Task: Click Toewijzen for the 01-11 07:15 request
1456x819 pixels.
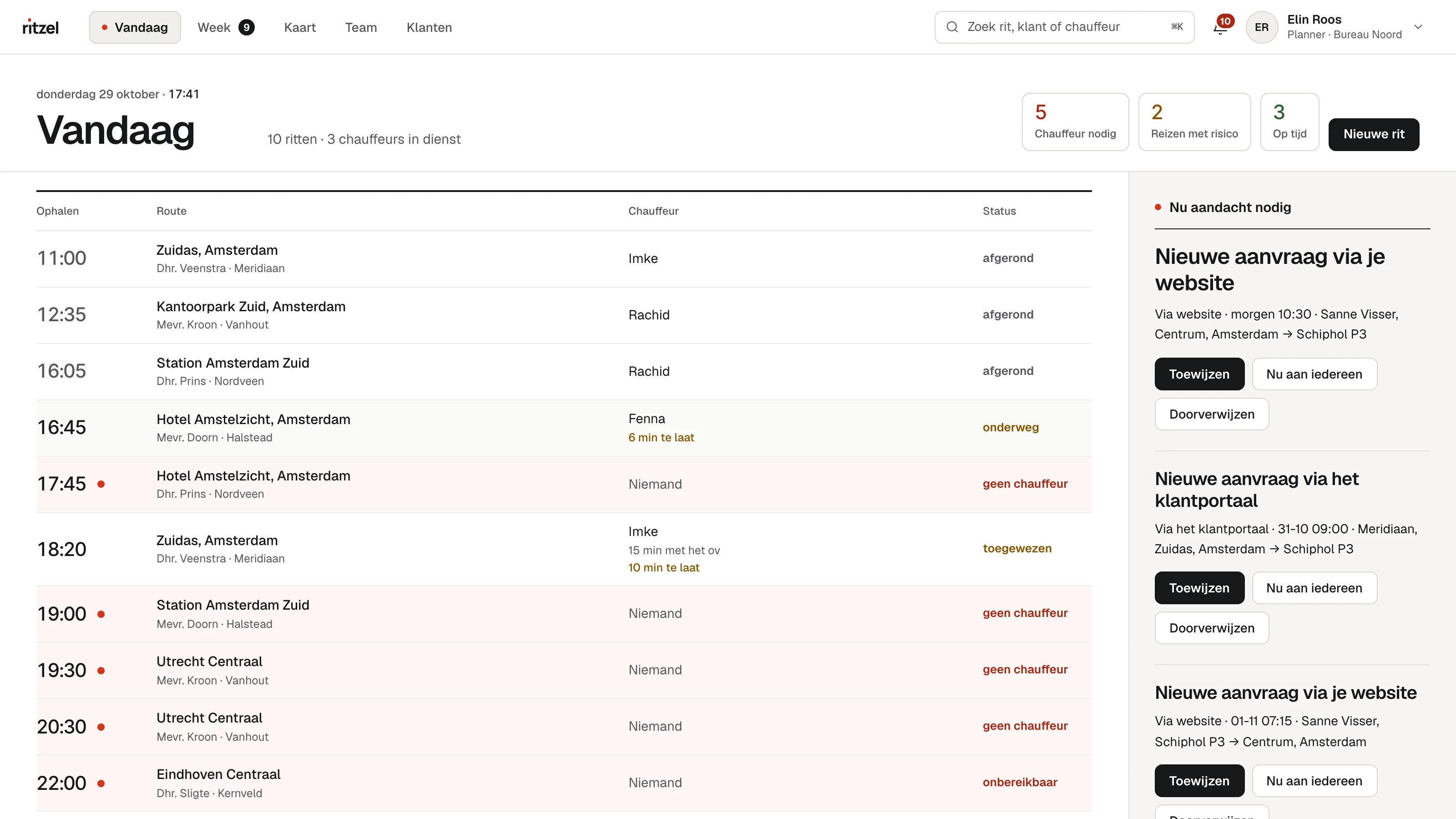Action: (1199, 781)
